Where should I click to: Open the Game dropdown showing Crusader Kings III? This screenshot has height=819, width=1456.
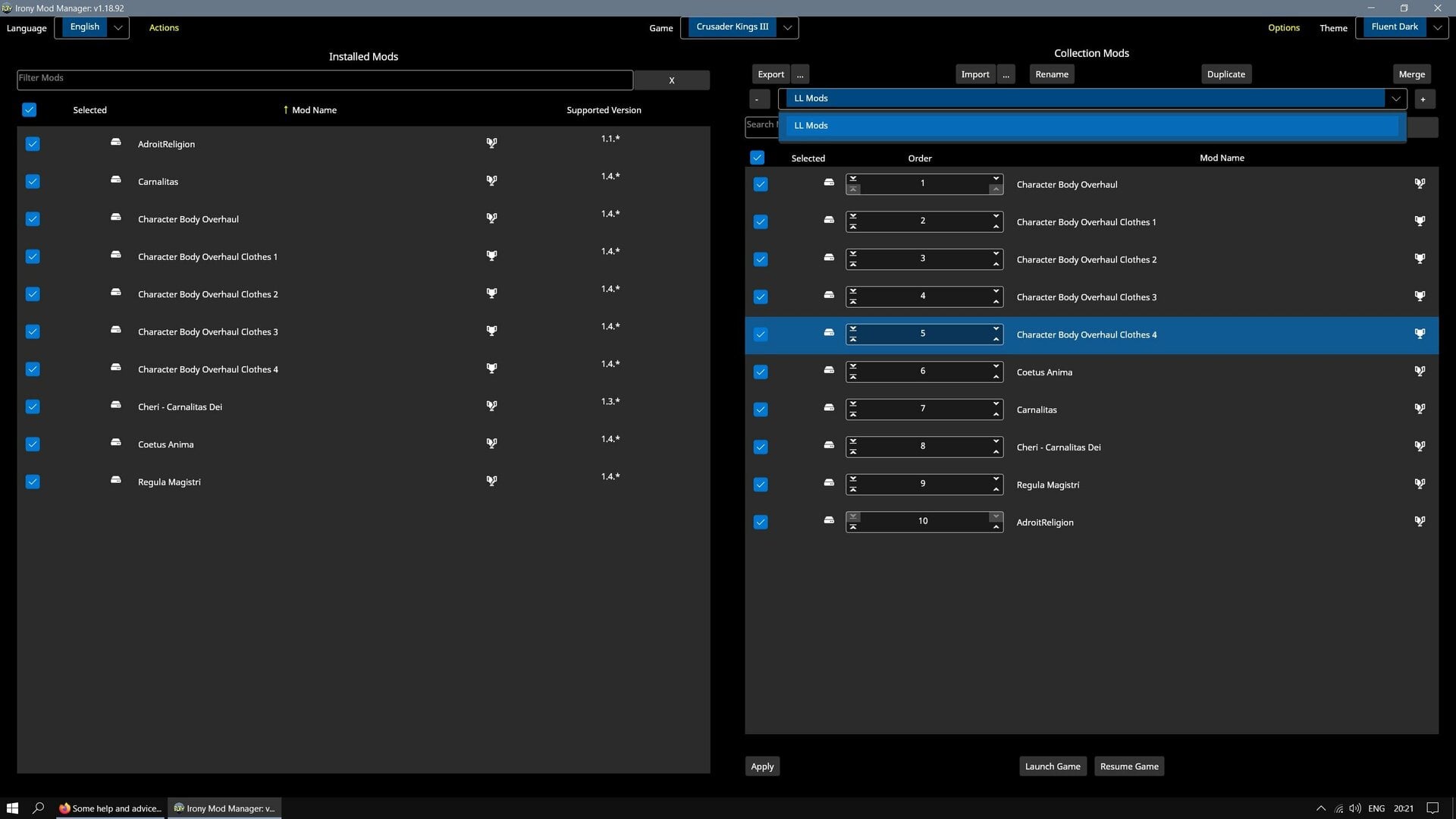(x=739, y=27)
